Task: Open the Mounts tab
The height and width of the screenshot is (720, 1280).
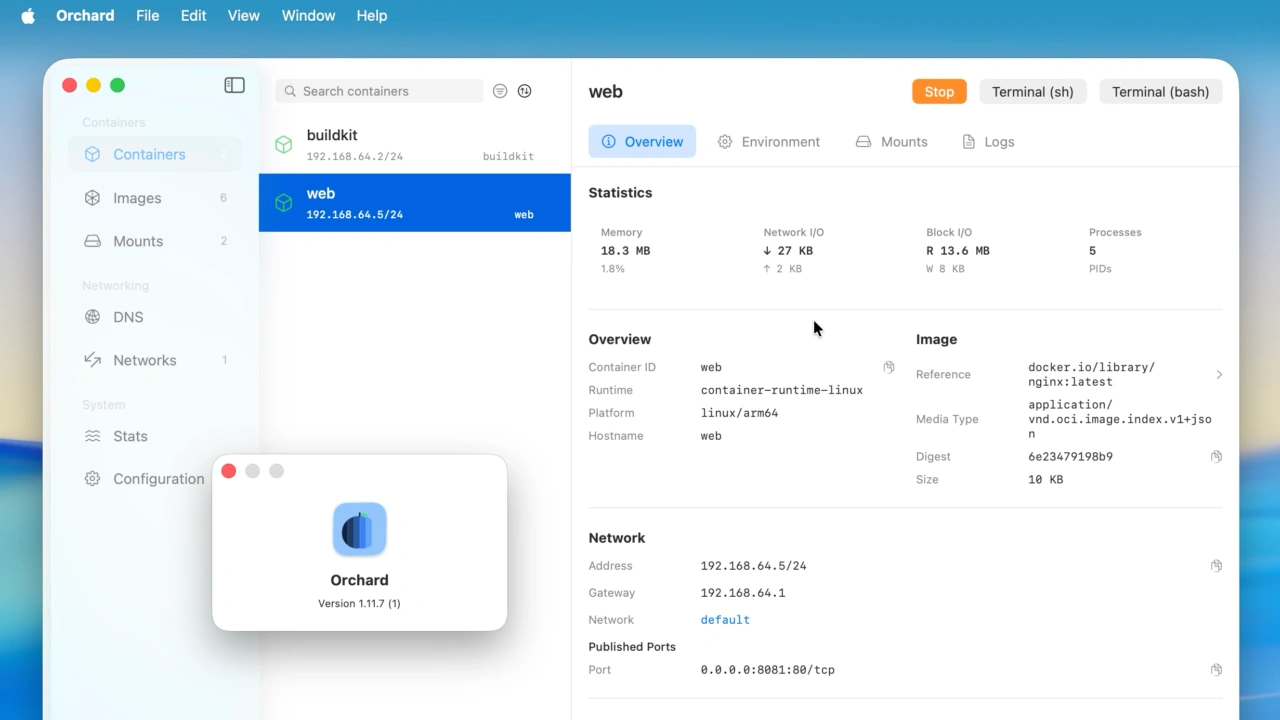Action: [891, 142]
